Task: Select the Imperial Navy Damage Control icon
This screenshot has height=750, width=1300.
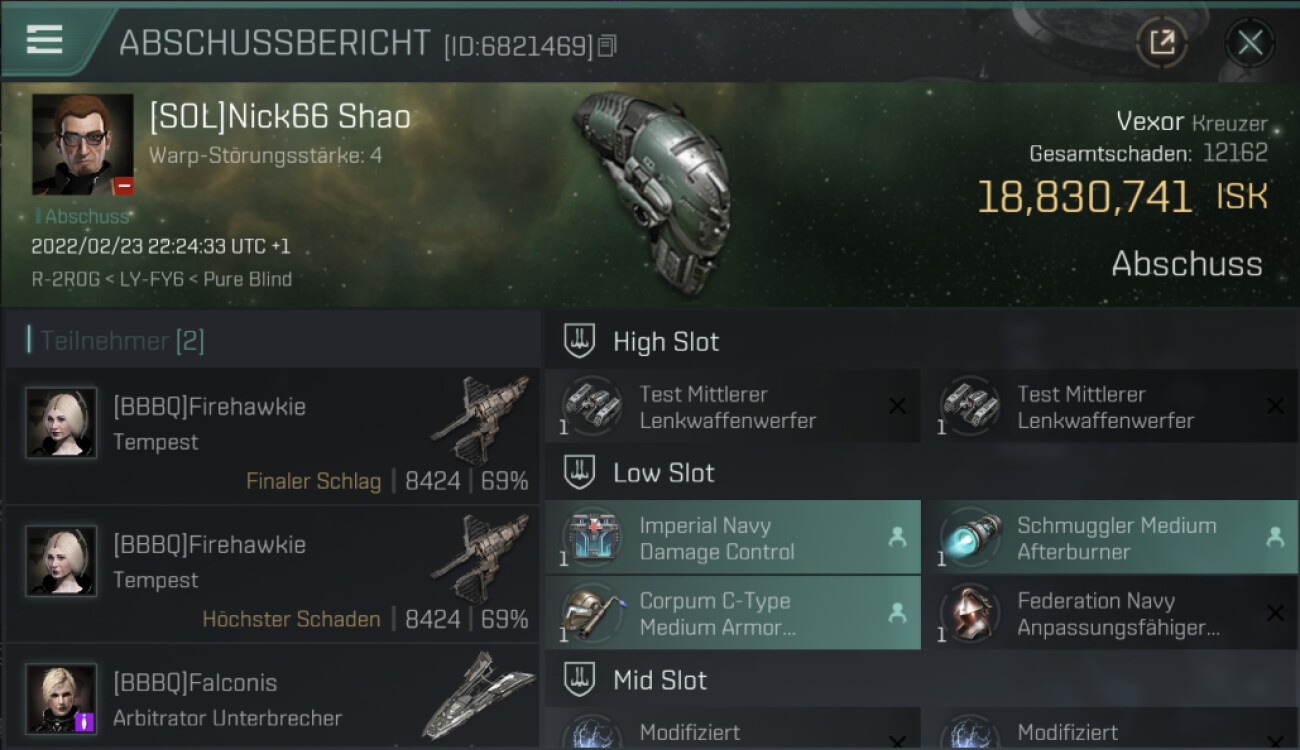Action: 592,538
